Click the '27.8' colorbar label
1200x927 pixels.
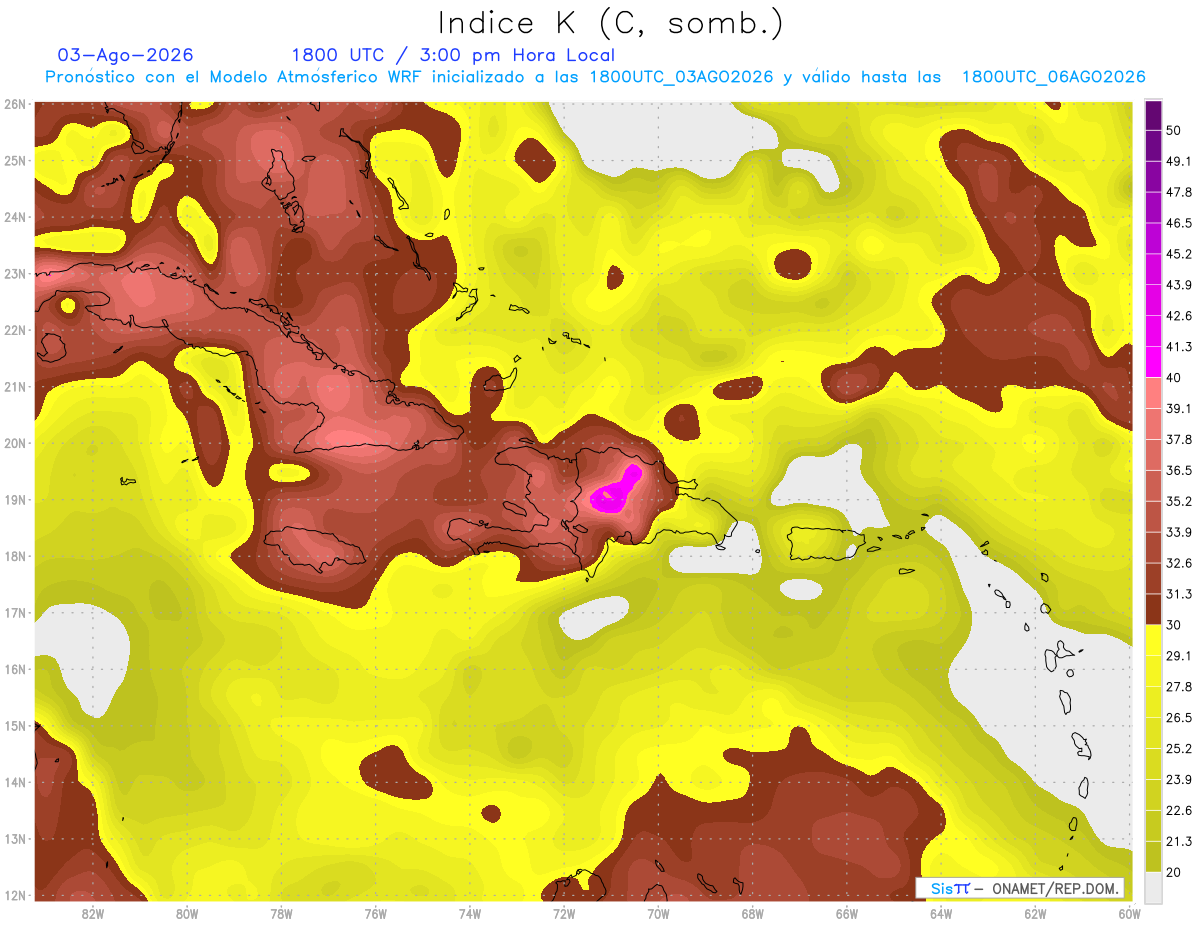(x=1179, y=686)
